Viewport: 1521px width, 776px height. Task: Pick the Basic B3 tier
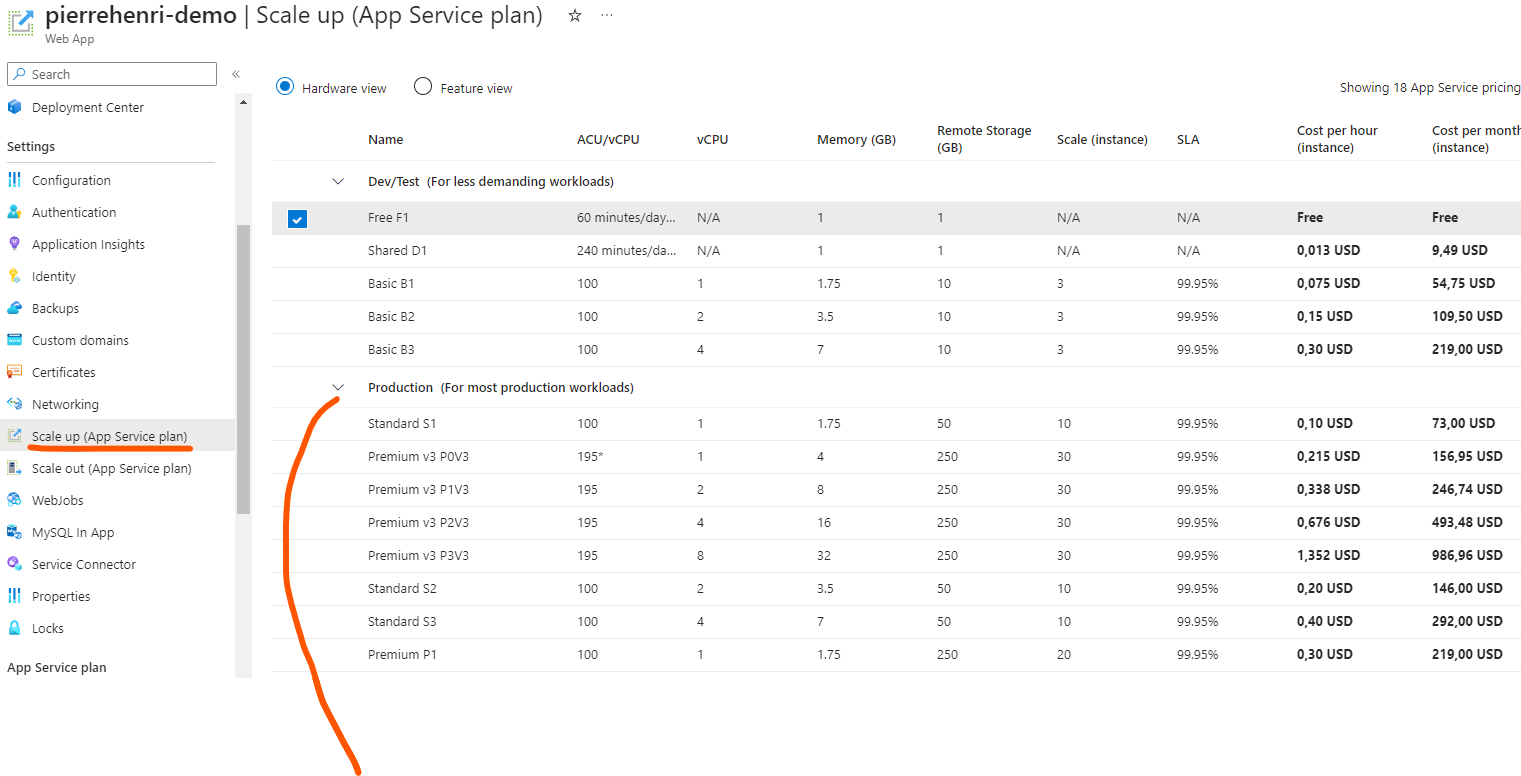pos(896,350)
